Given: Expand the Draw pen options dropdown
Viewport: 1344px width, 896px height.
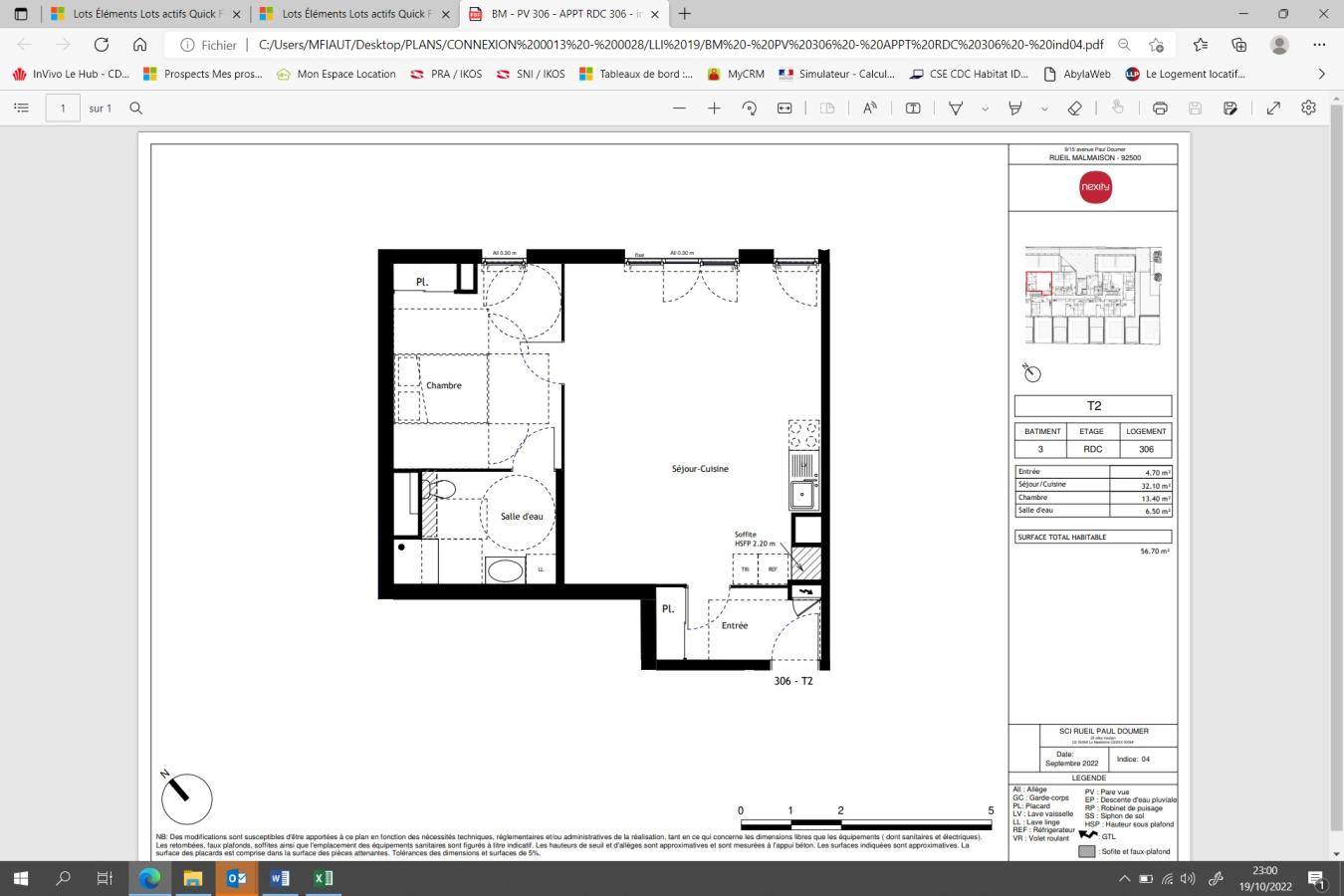Looking at the screenshot, I should (x=985, y=109).
